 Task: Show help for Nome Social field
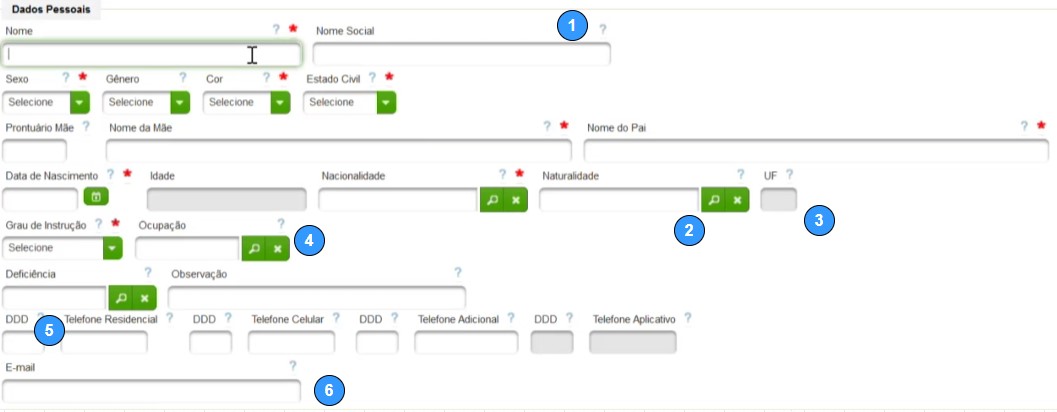(603, 29)
